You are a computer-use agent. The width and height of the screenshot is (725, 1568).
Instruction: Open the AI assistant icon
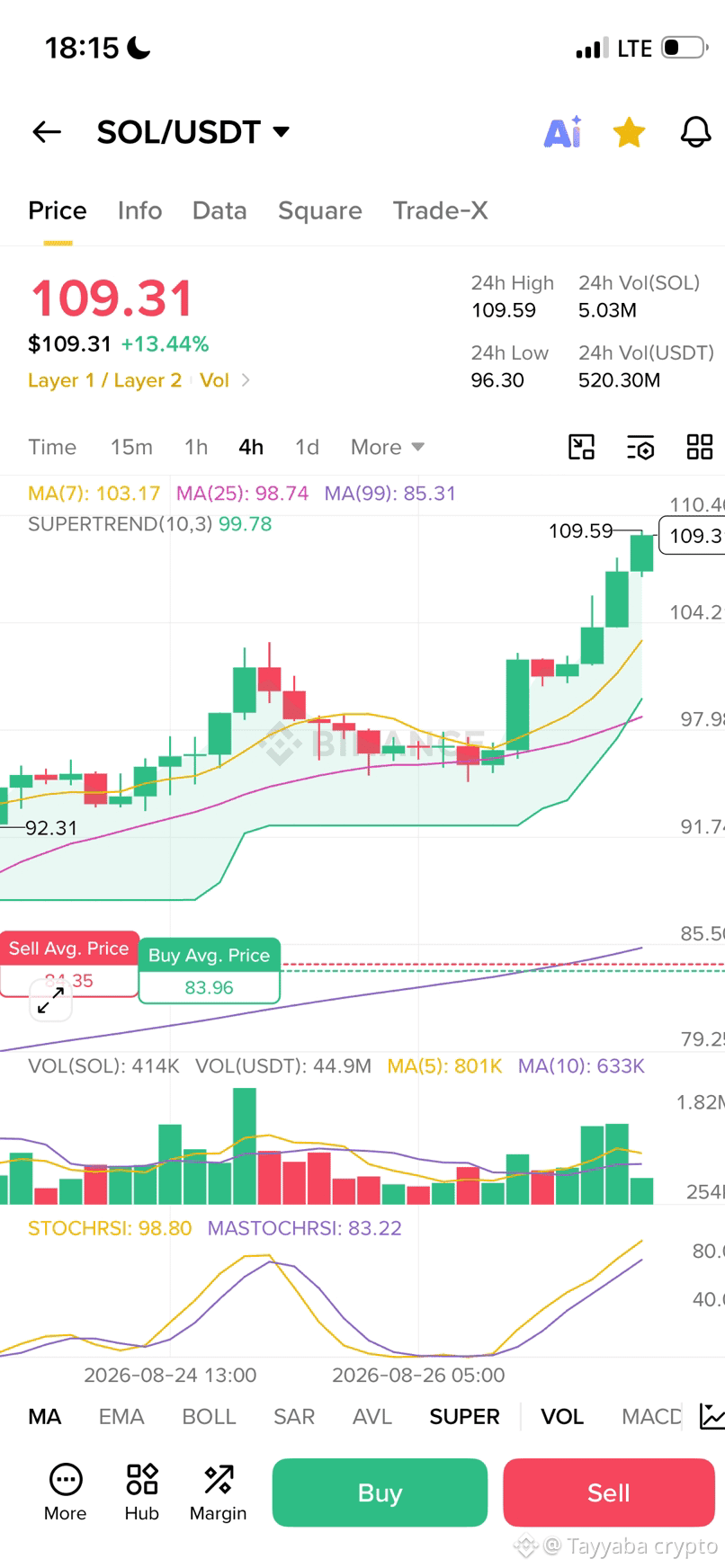[563, 132]
